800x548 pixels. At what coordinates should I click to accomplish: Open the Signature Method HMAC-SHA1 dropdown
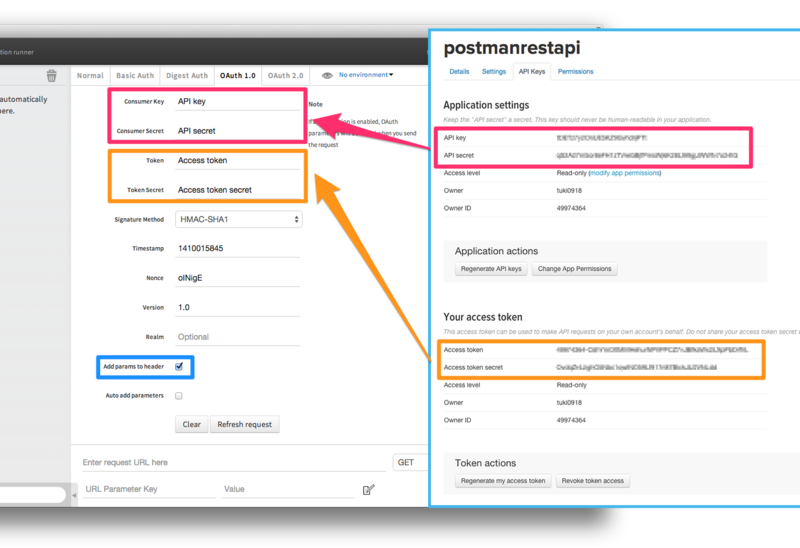[238, 219]
